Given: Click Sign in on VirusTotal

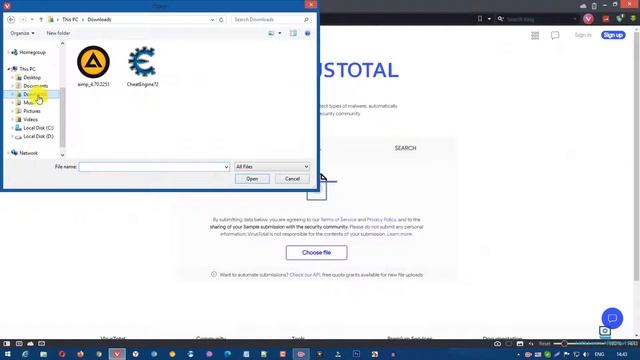Looking at the screenshot, I should [583, 35].
